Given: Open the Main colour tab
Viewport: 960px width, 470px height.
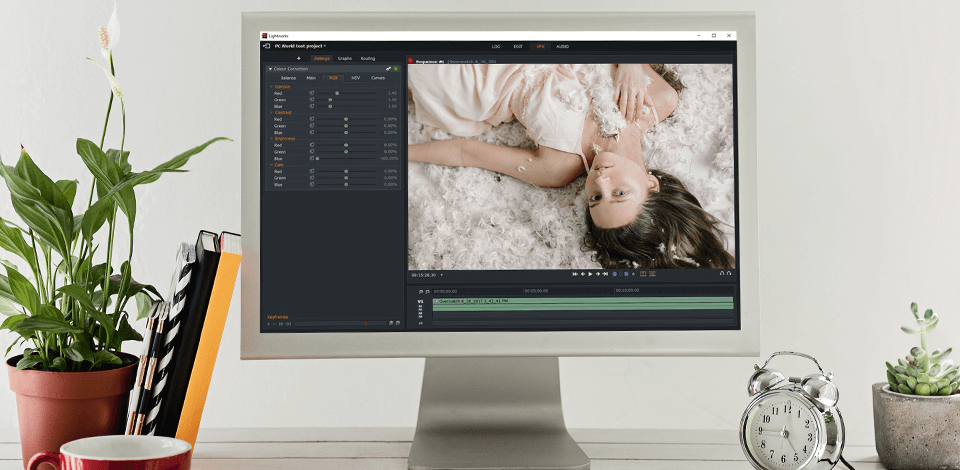Looking at the screenshot, I should (311, 78).
